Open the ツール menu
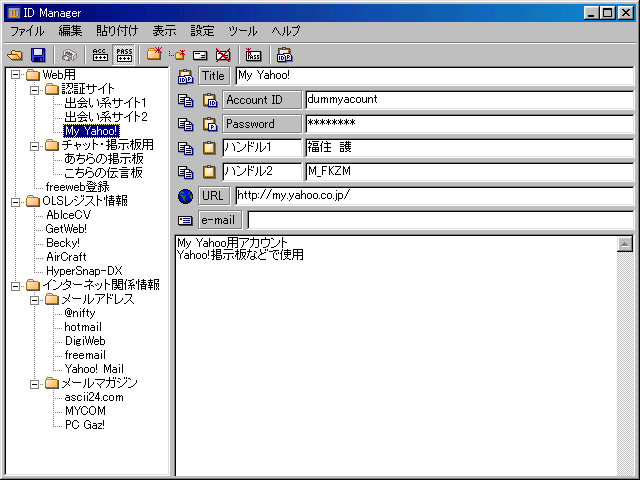This screenshot has width=640, height=480. tap(242, 31)
